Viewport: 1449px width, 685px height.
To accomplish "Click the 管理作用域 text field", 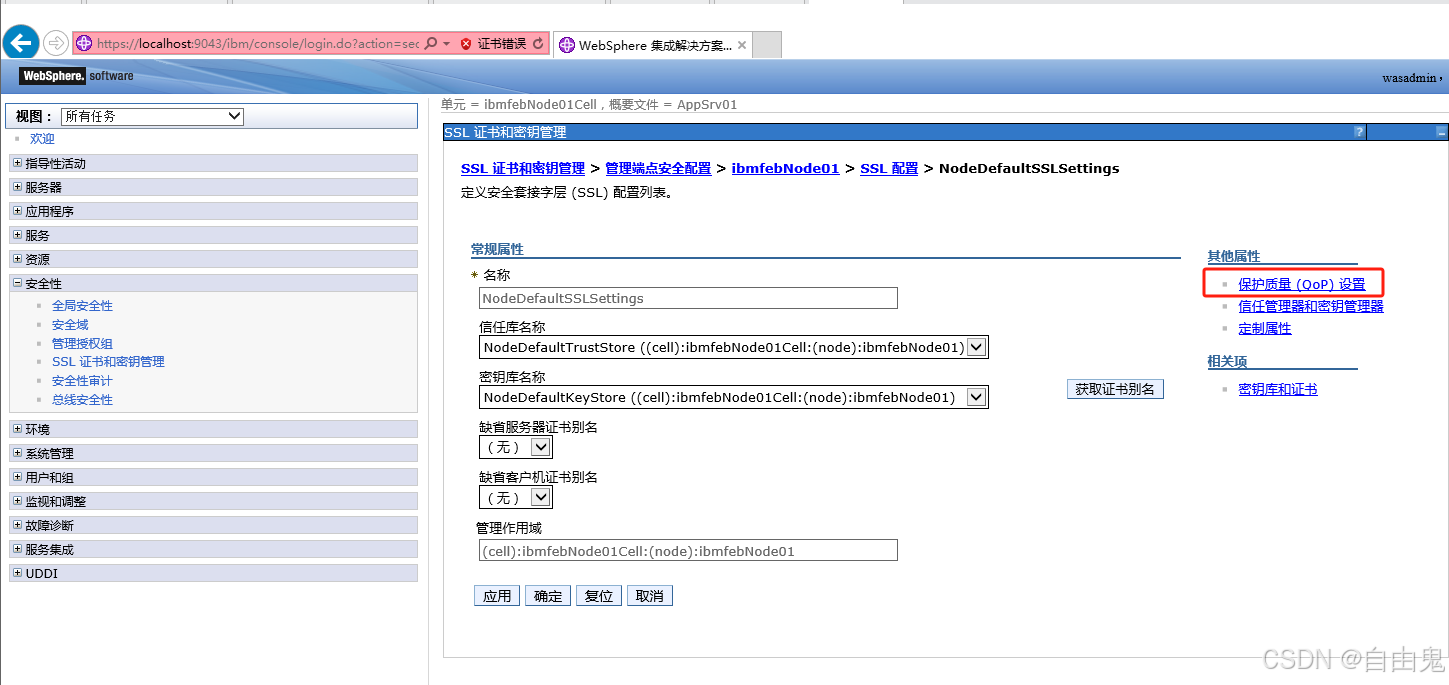I will tap(688, 551).
